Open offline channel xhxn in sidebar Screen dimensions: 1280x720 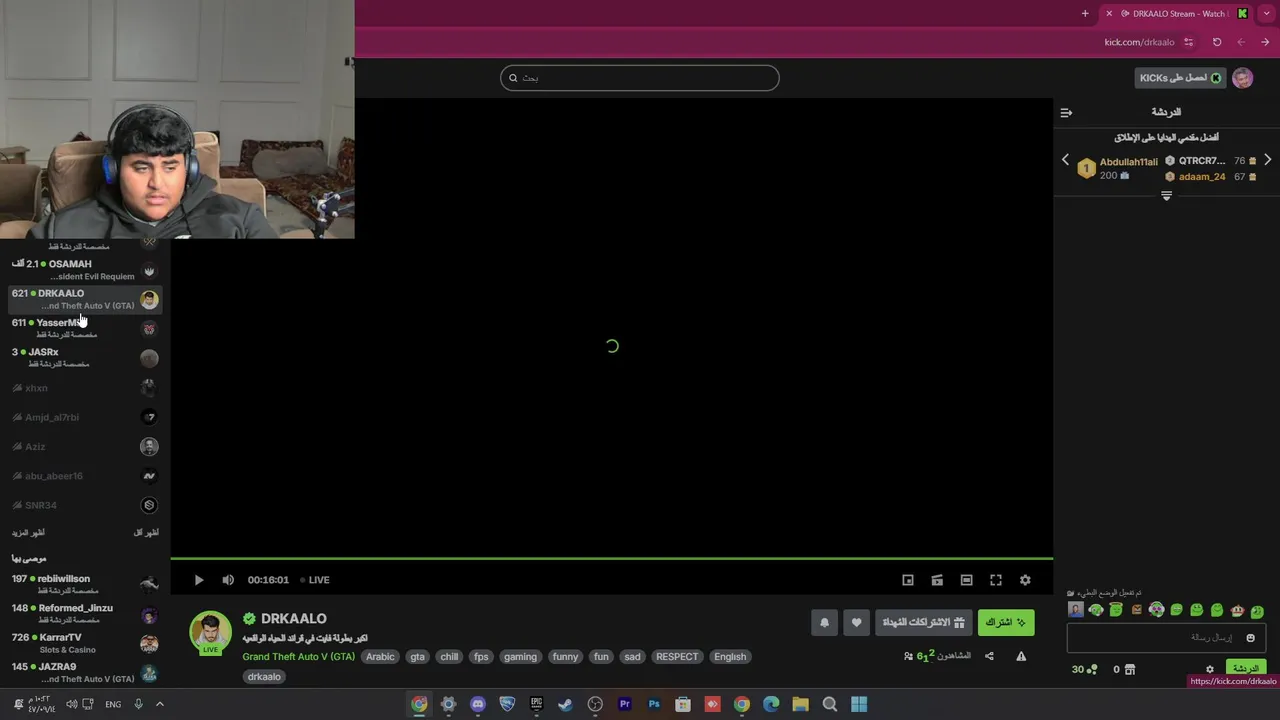tap(85, 388)
